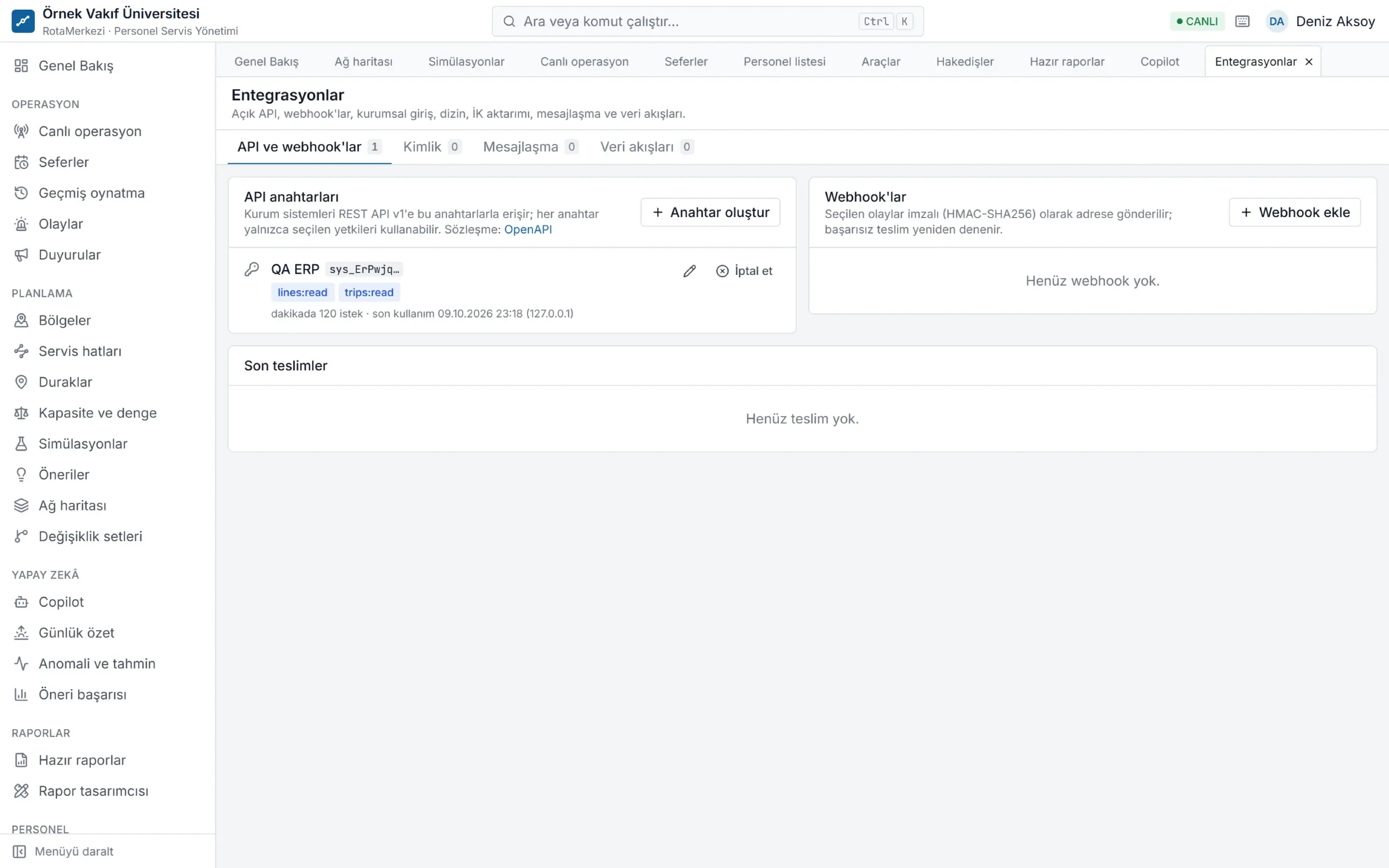Screen dimensions: 1389x868
Task: Open the OpenAPI contract link
Action: click(x=528, y=230)
